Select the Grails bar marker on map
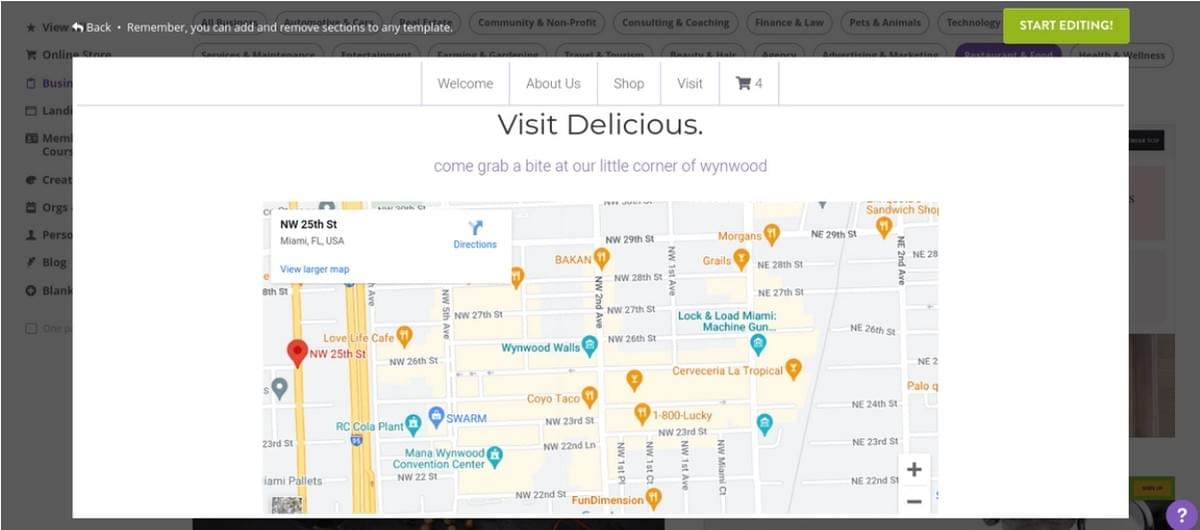 pos(741,260)
